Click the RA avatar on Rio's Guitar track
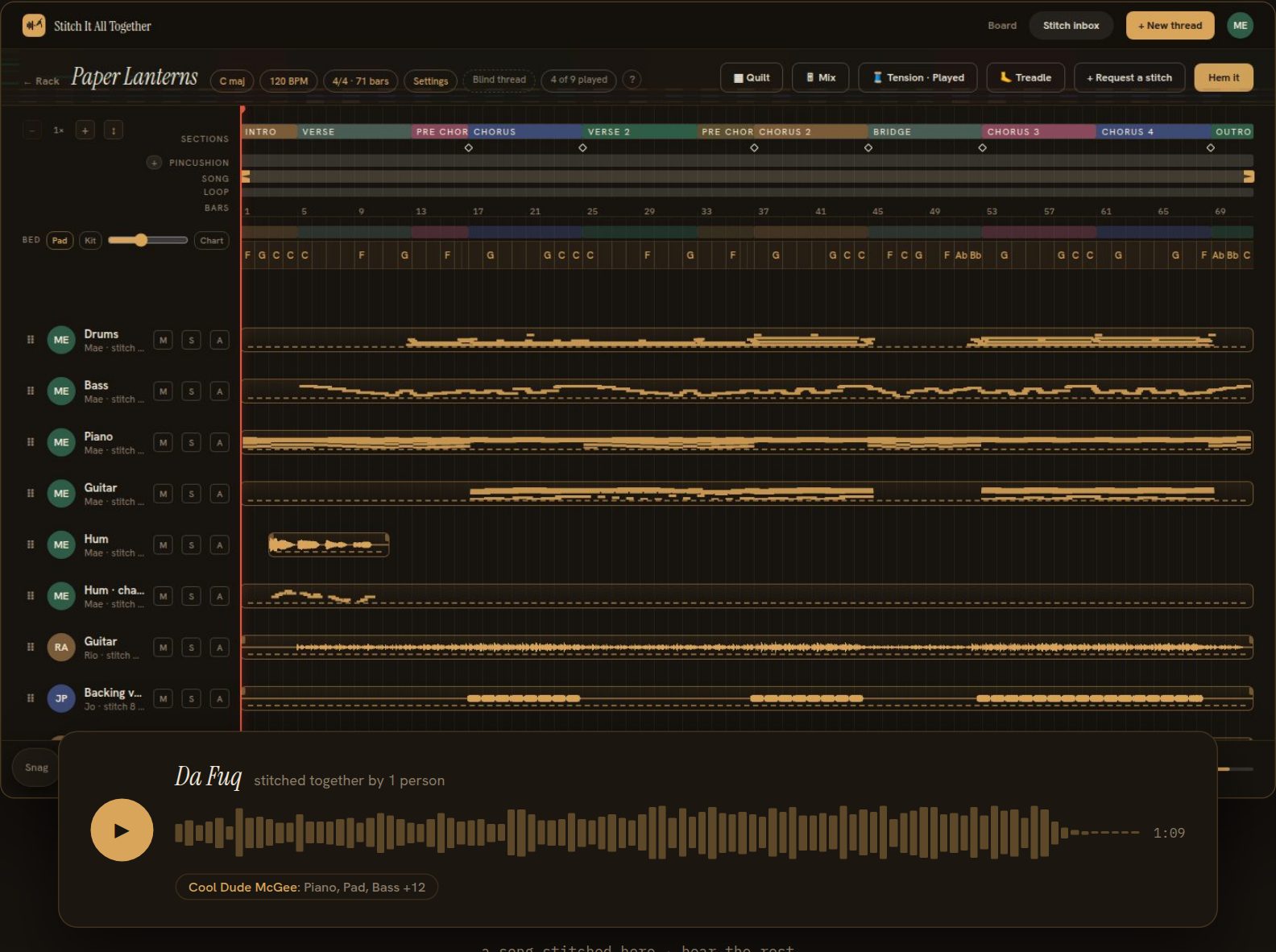This screenshot has width=1276, height=952. point(61,647)
